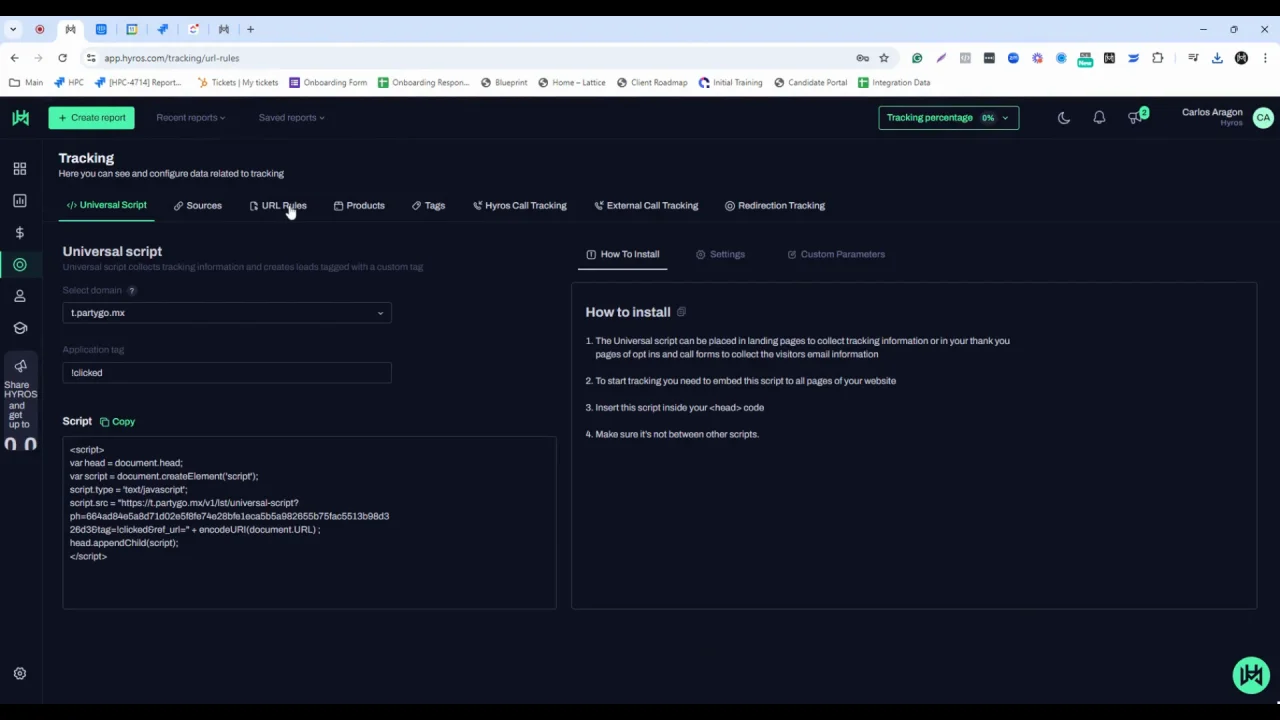Open the Candidate Portal bookmark
This screenshot has height=720, width=1280.
811,83
